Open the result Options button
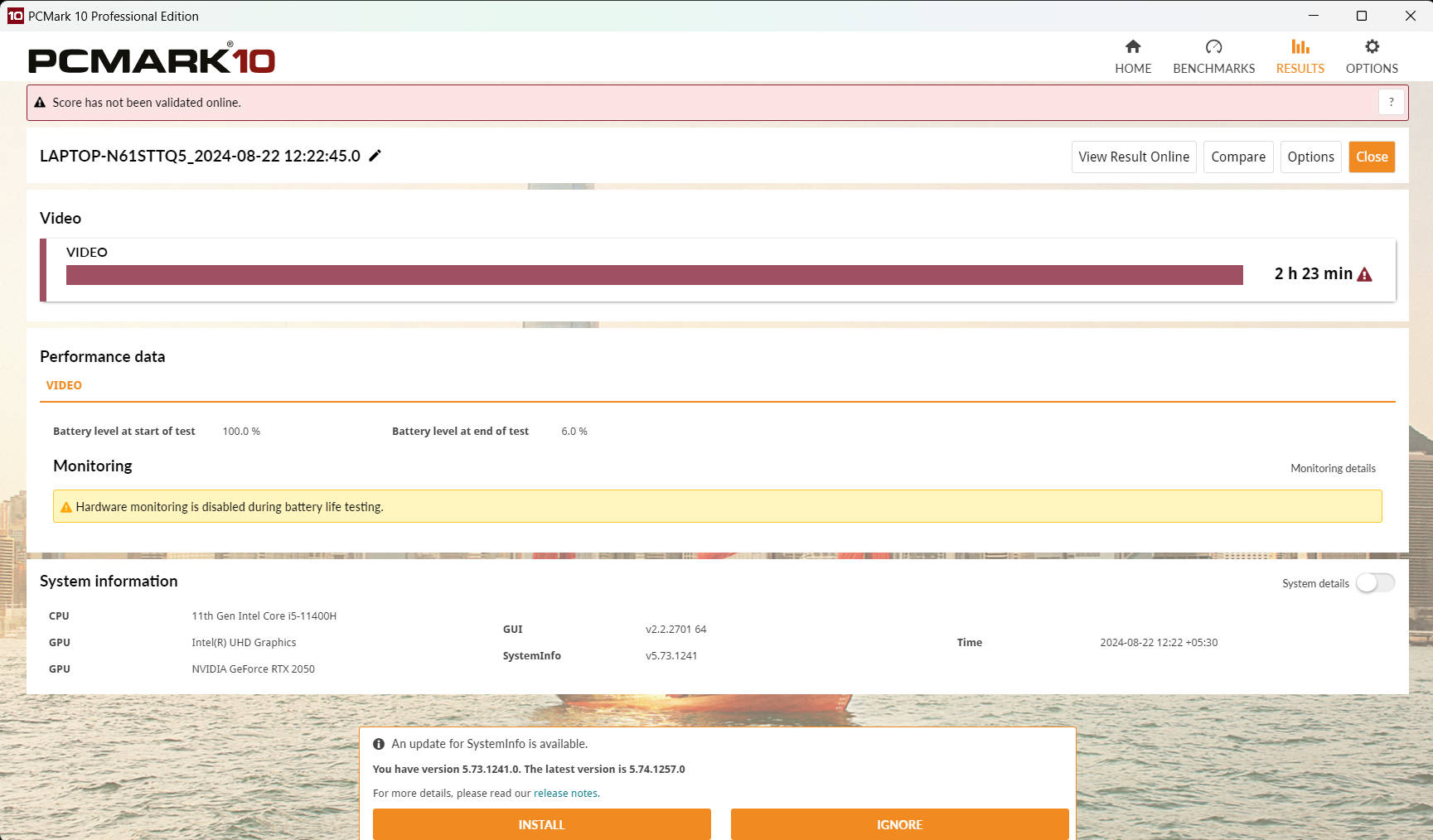The width and height of the screenshot is (1433, 840). [x=1310, y=157]
